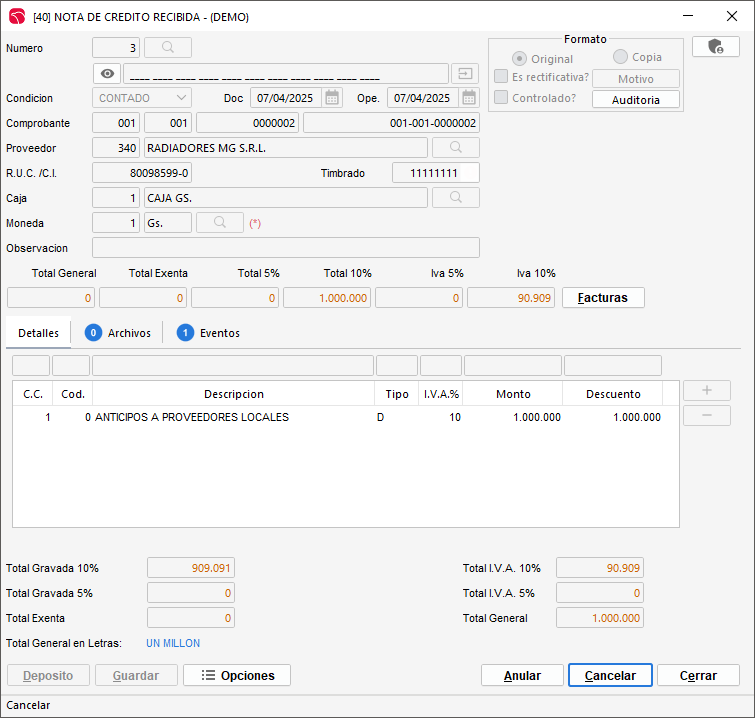This screenshot has width=755, height=718.
Task: Open the Ope. date calendar picker
Action: point(469,98)
